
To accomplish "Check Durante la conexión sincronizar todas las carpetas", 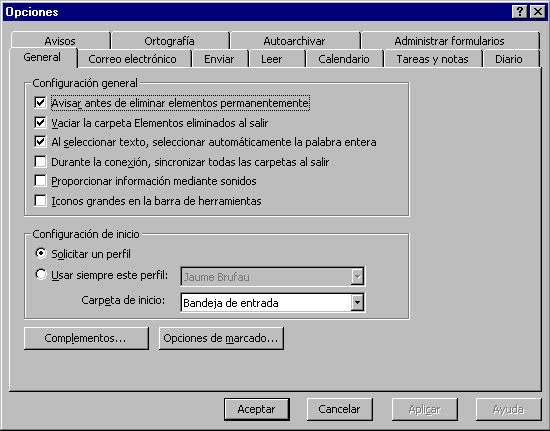I will 40,162.
